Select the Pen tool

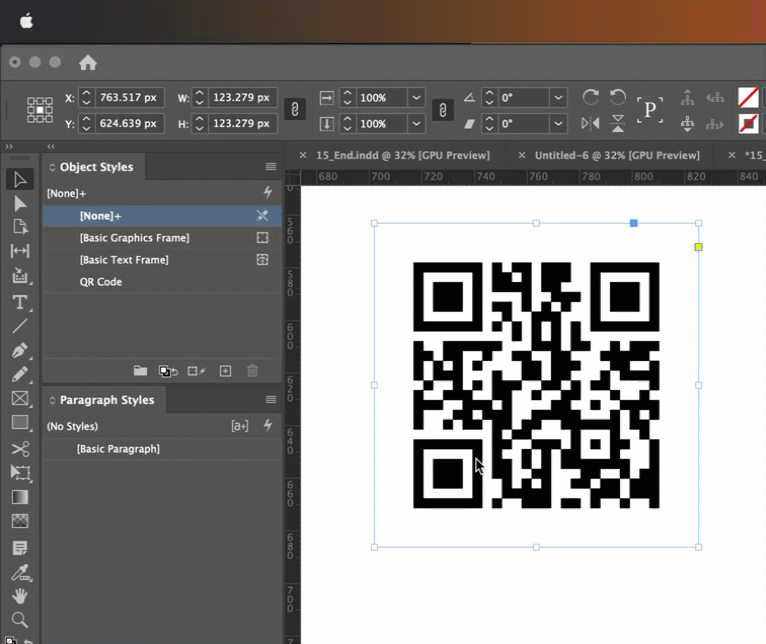pyautogui.click(x=20, y=350)
